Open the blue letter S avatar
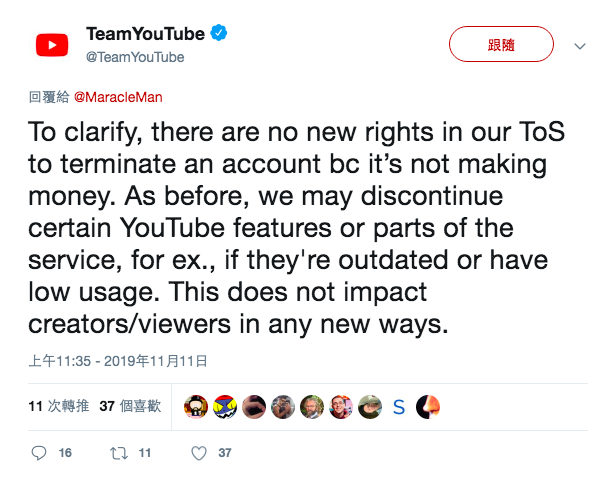This screenshot has width=609, height=479. 399,407
